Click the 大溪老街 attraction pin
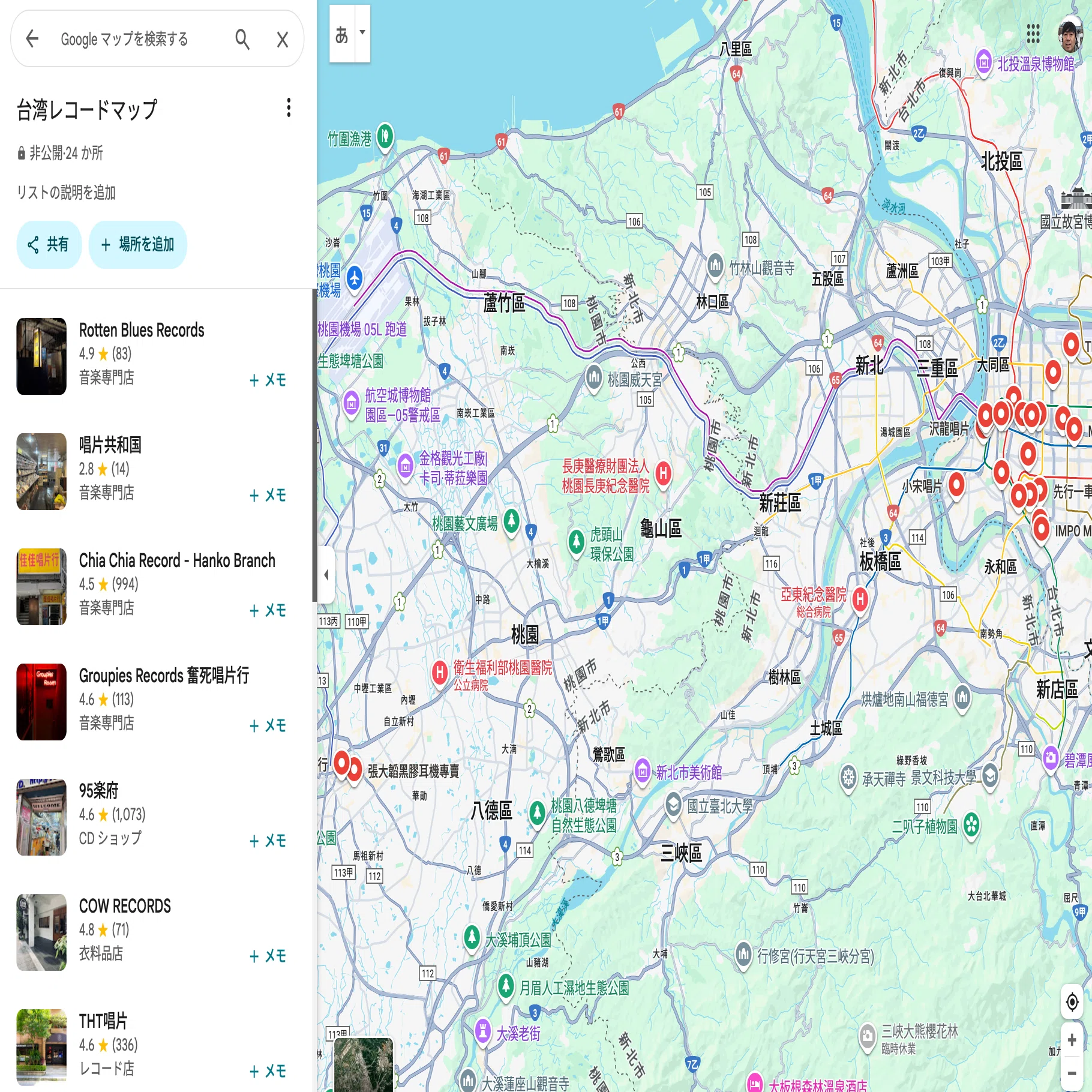1092x1092 pixels. [x=482, y=1031]
